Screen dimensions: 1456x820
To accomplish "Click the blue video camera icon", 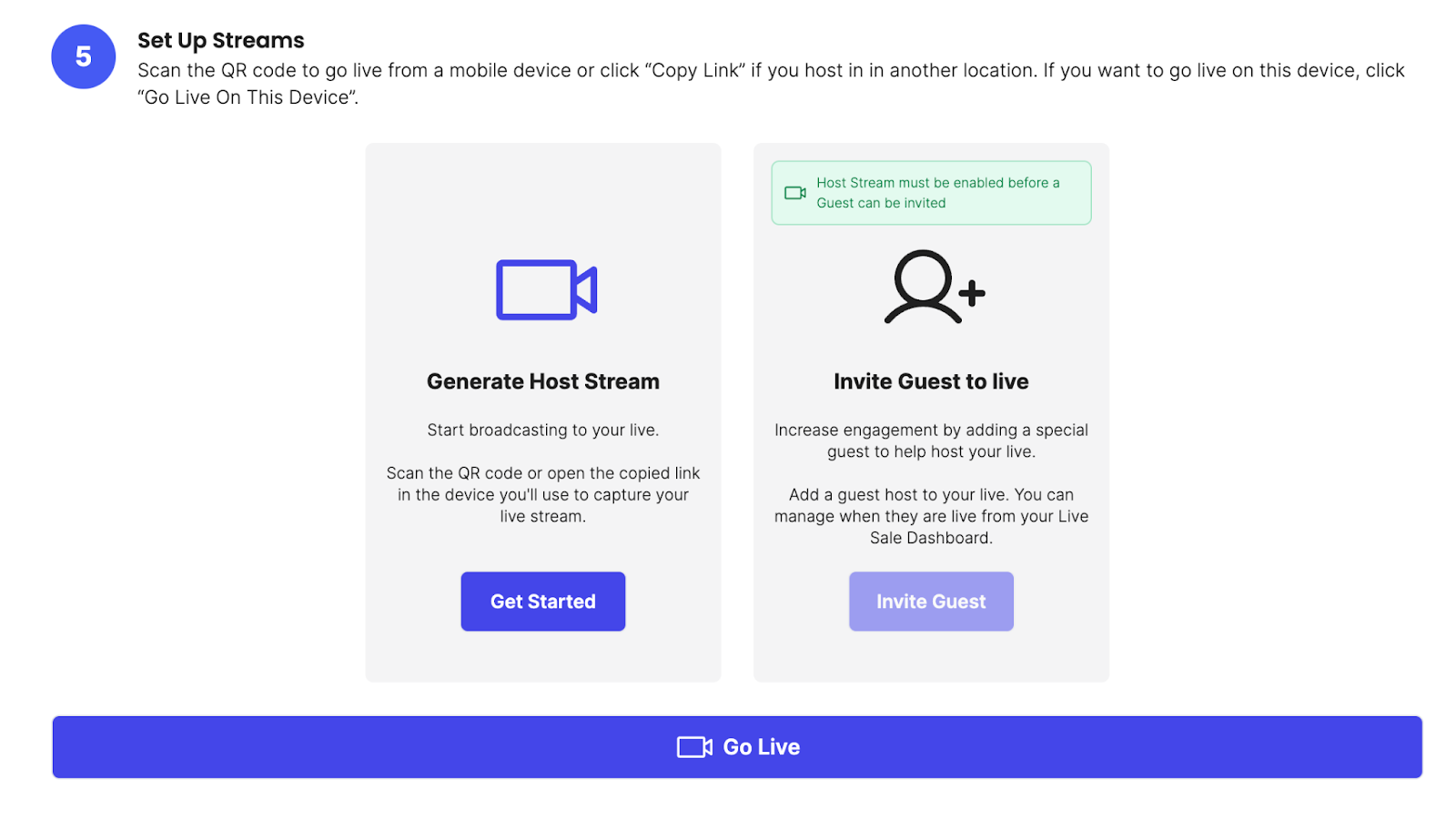I will (x=545, y=290).
